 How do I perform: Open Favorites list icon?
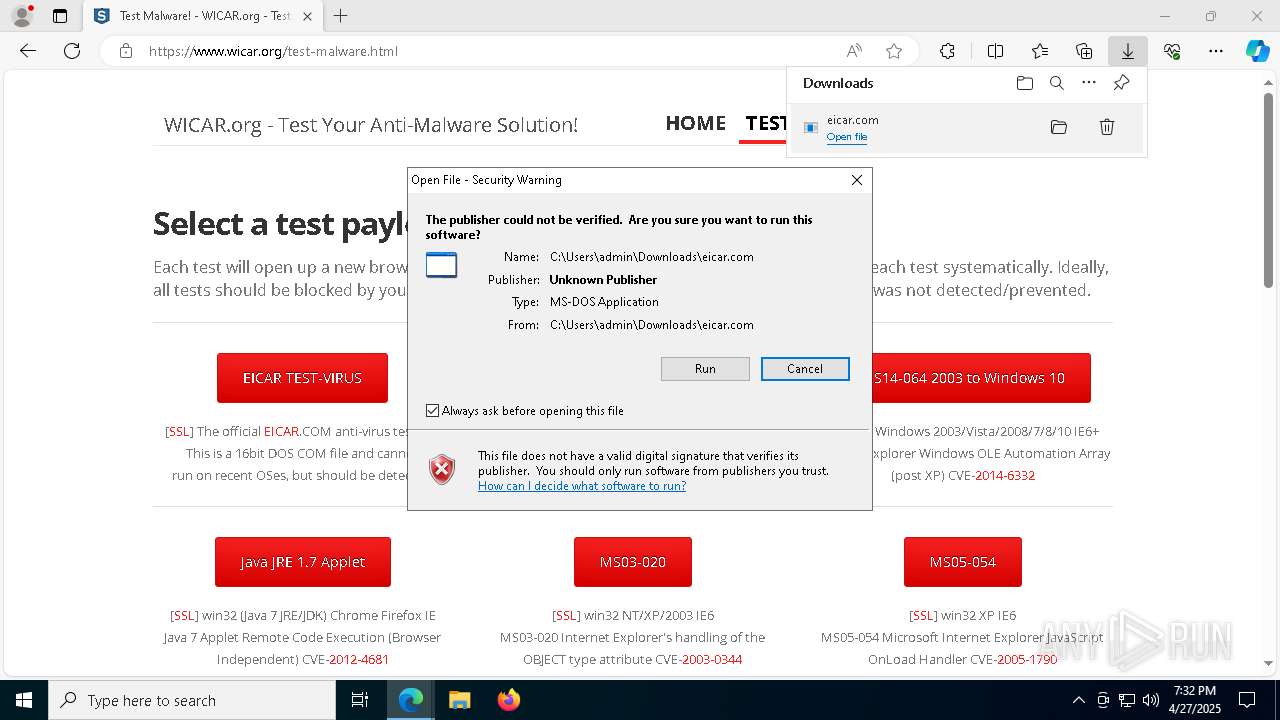point(1040,51)
